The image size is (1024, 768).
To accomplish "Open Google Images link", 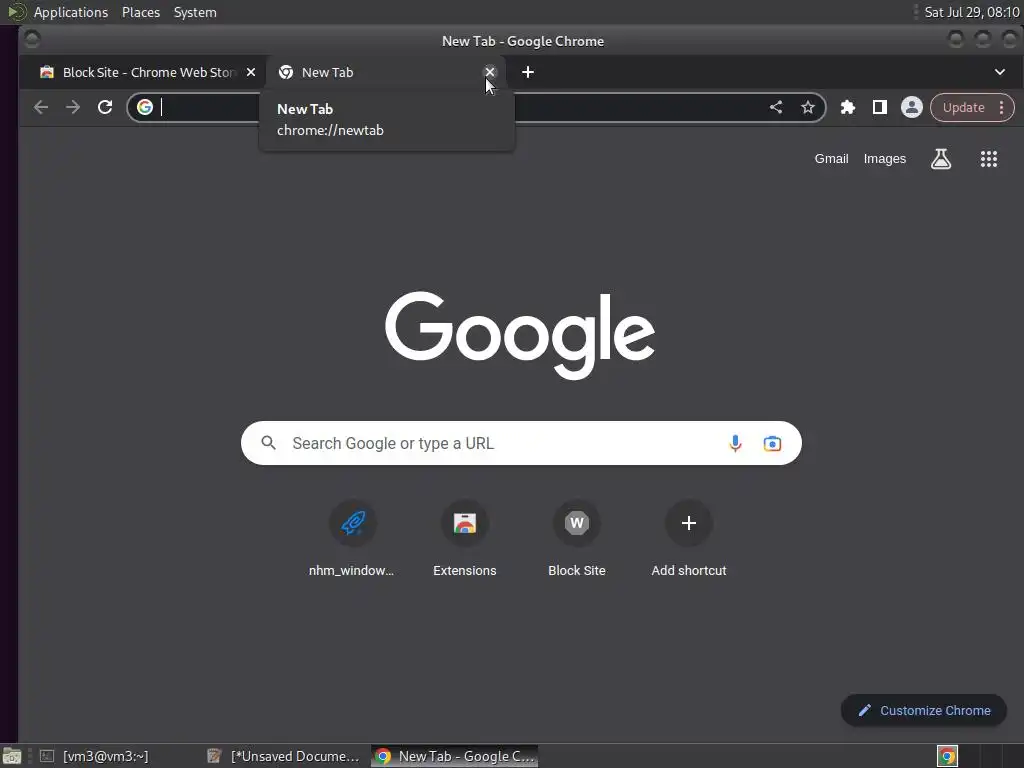I will click(884, 159).
